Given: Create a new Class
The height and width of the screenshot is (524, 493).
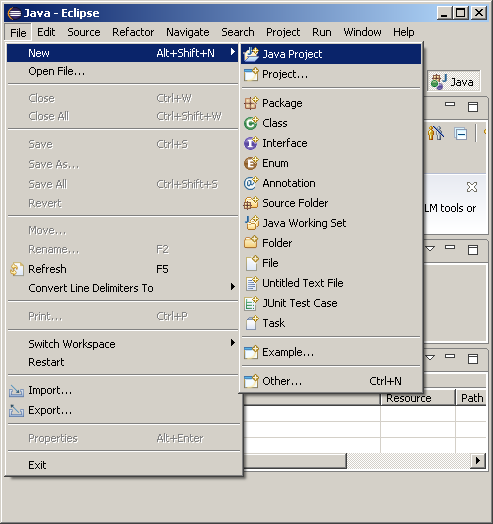Looking at the screenshot, I should point(331,123).
